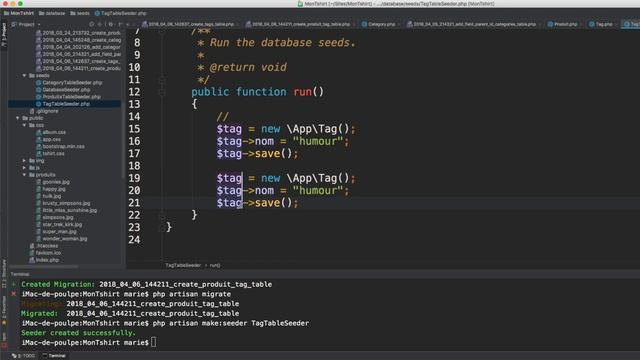Collapse the seeds folder in tree

(24, 76)
